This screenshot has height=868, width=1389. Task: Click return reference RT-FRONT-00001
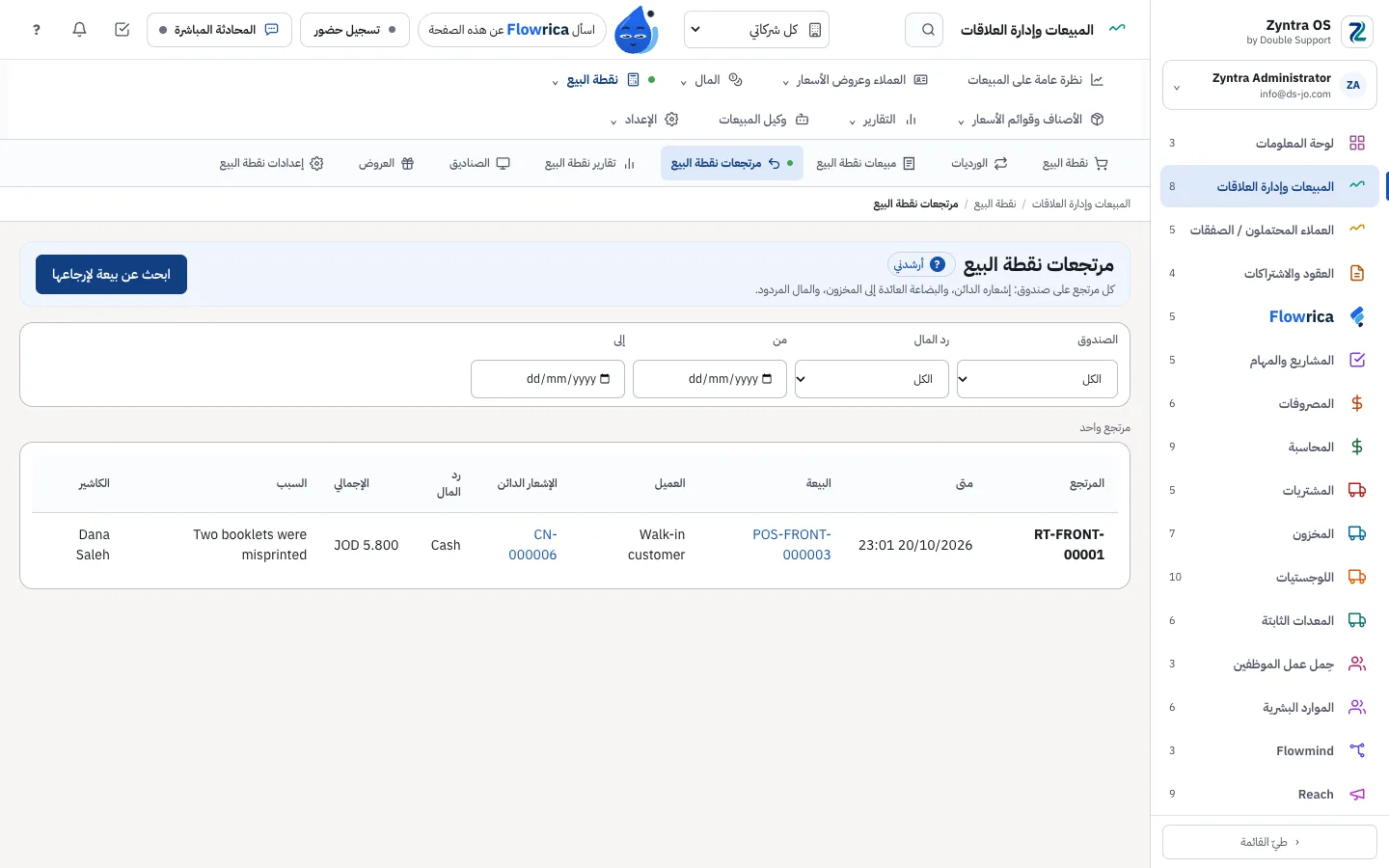pos(1069,545)
